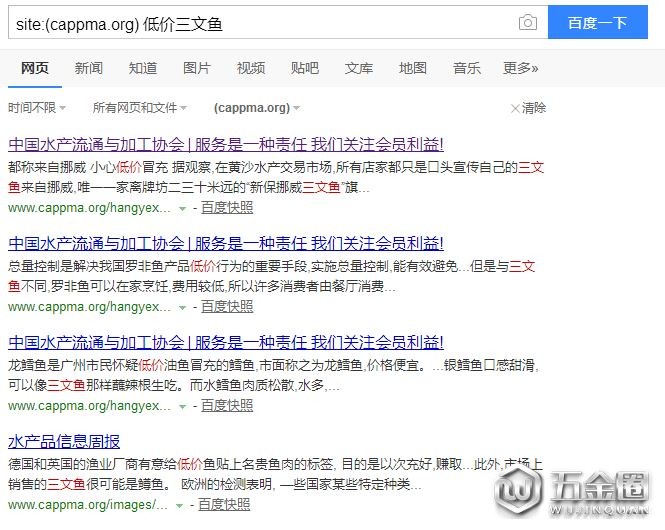The width and height of the screenshot is (665, 530).
Task: Open the 文库 tab
Action: tap(359, 68)
